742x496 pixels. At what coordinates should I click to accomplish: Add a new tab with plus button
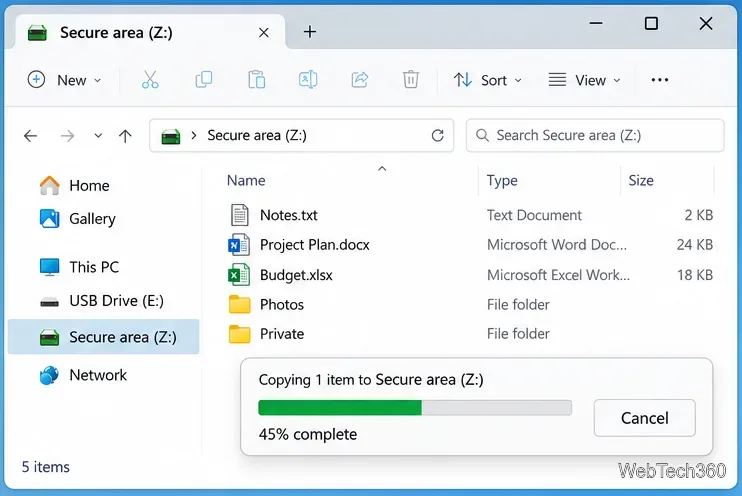(309, 32)
